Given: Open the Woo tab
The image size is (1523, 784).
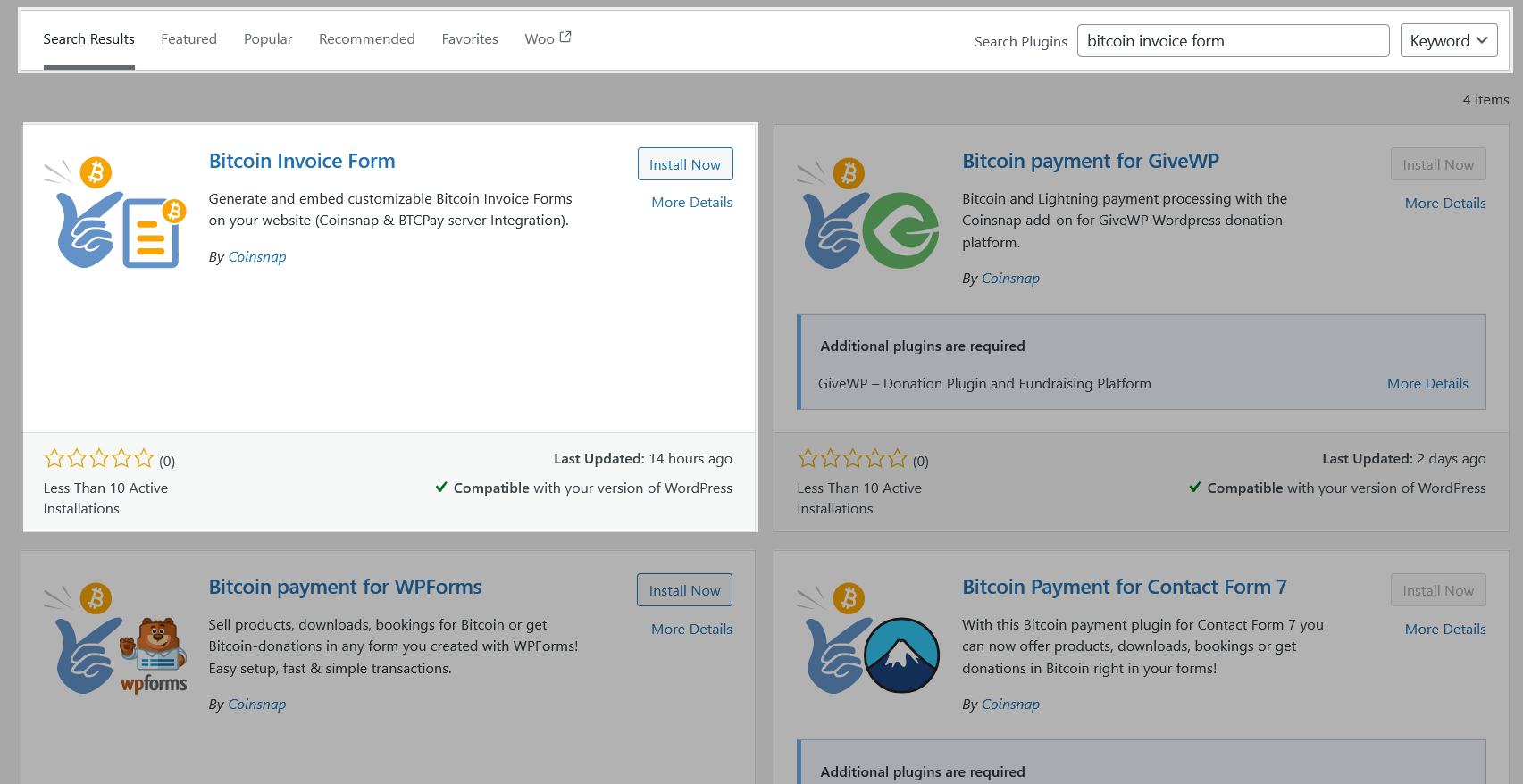Looking at the screenshot, I should click(x=548, y=38).
